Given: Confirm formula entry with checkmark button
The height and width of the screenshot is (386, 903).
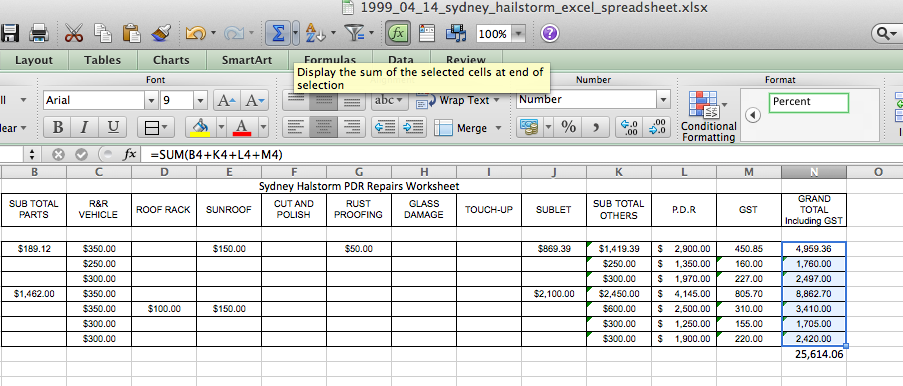Looking at the screenshot, I should [x=81, y=155].
